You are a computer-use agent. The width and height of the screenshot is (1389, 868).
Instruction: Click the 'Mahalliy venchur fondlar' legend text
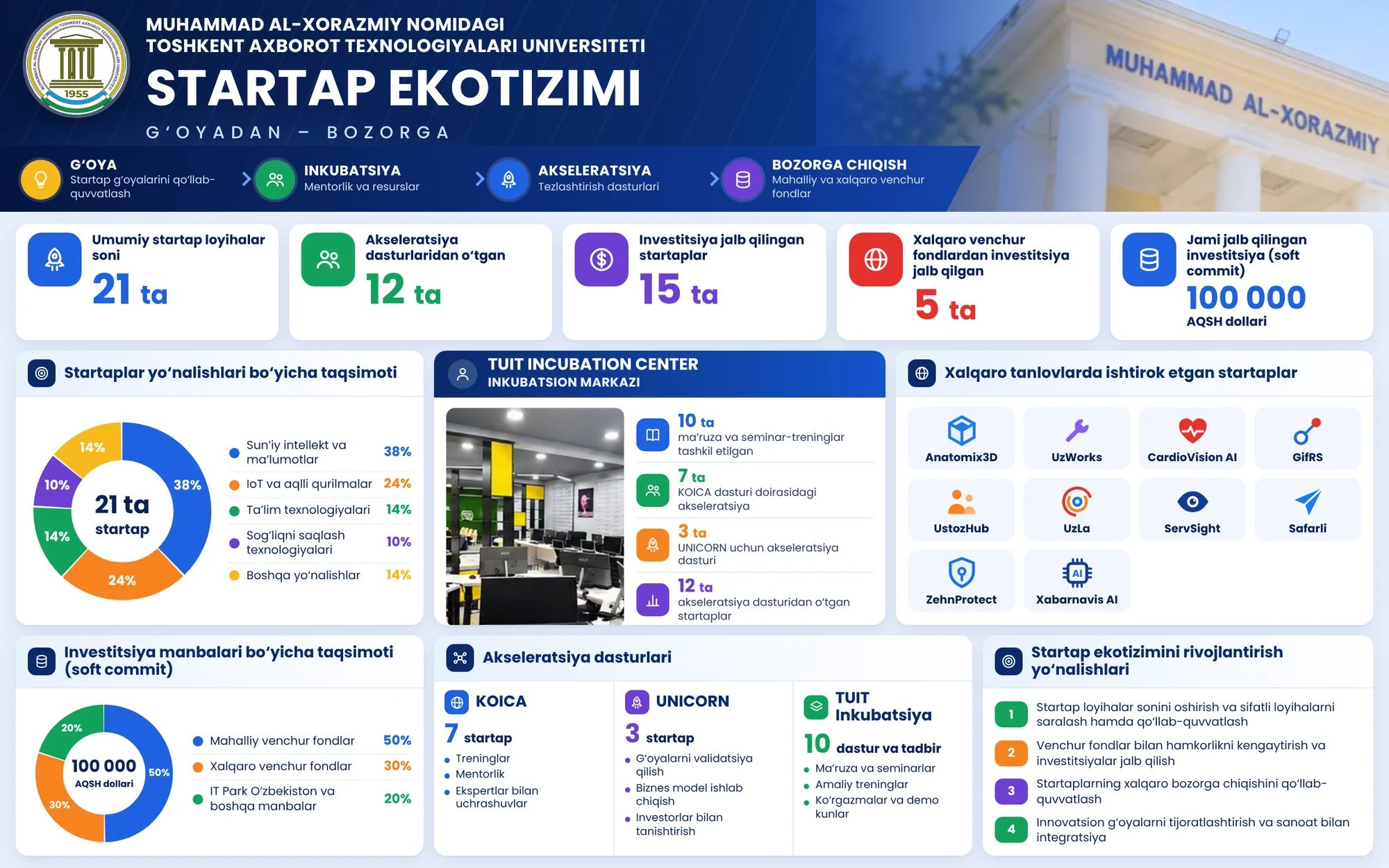tap(282, 741)
